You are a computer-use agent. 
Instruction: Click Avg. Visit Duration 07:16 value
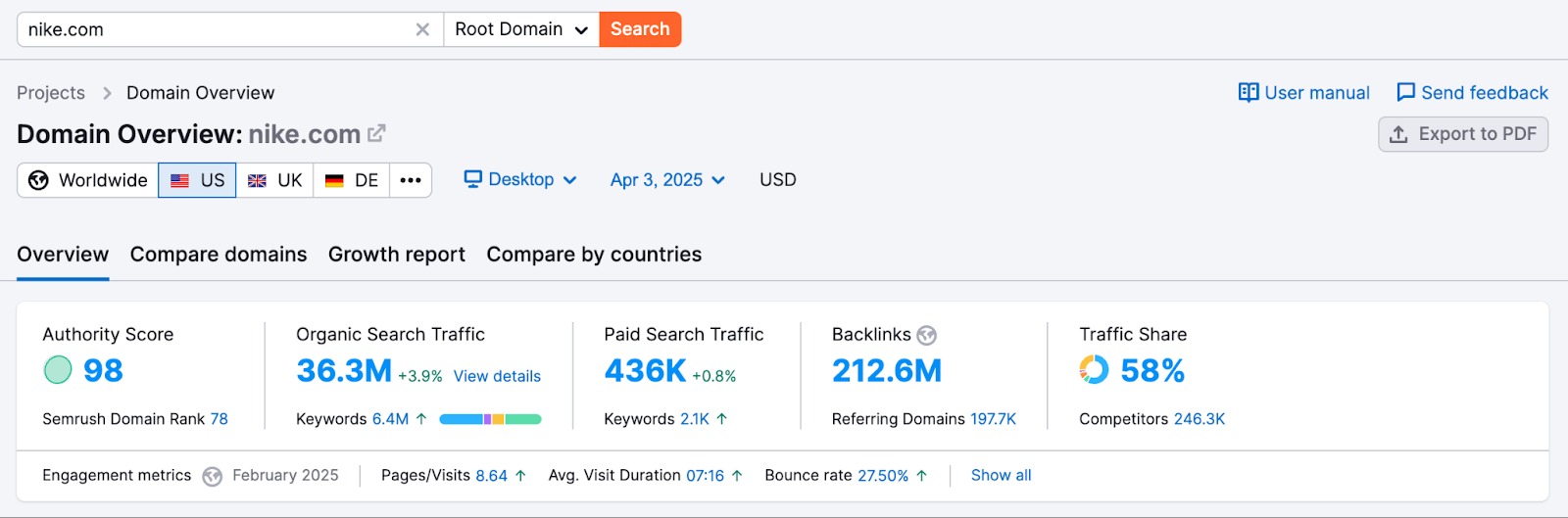(705, 476)
